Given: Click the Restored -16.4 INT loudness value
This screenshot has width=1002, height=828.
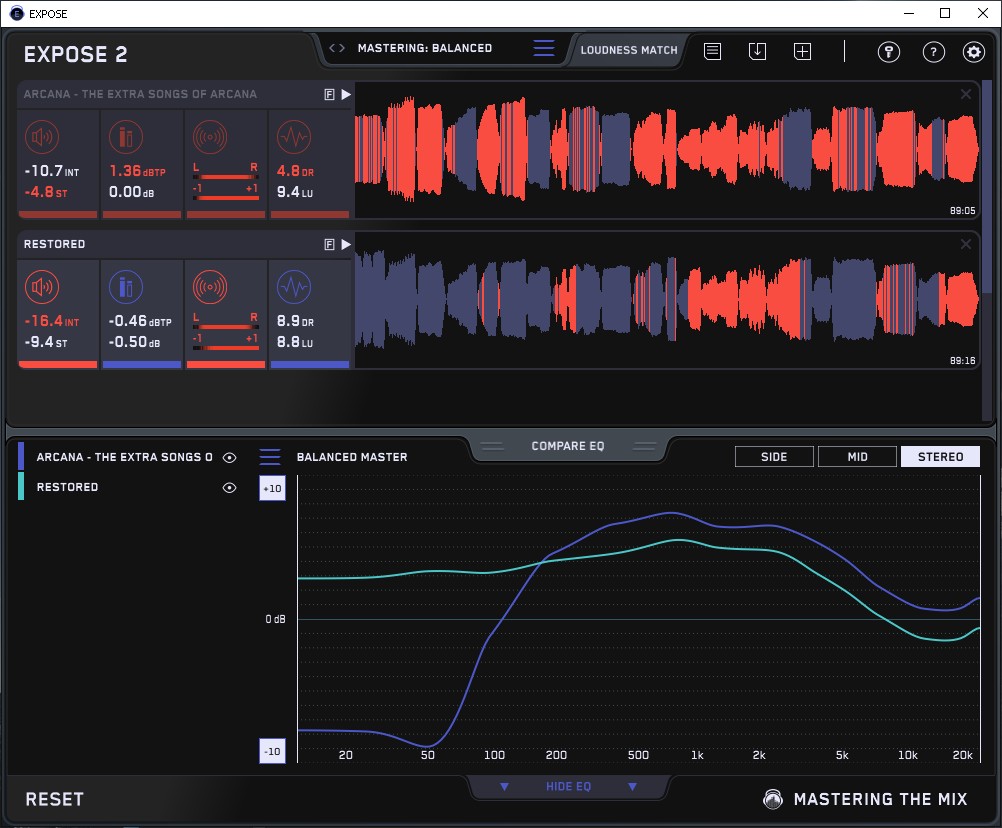Looking at the screenshot, I should click(52, 321).
